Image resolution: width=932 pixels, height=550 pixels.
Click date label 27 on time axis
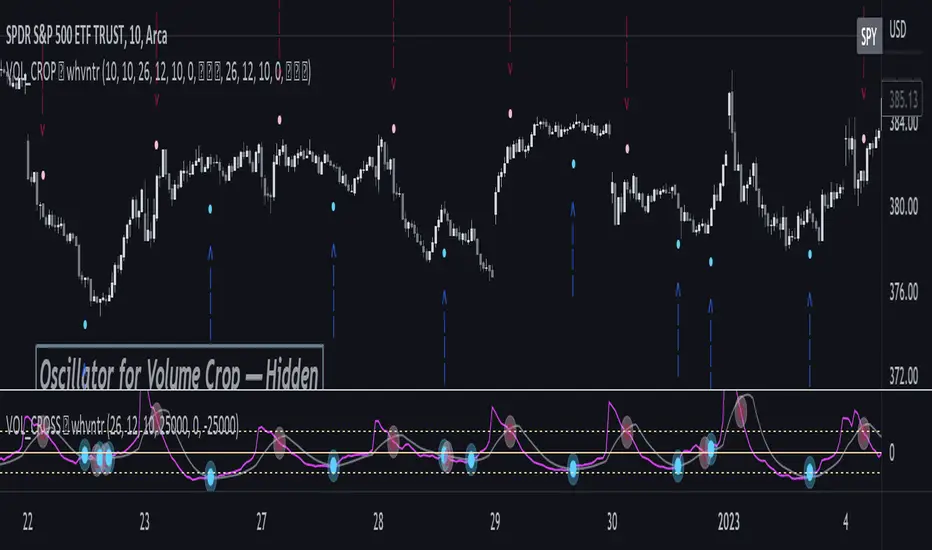pos(262,522)
